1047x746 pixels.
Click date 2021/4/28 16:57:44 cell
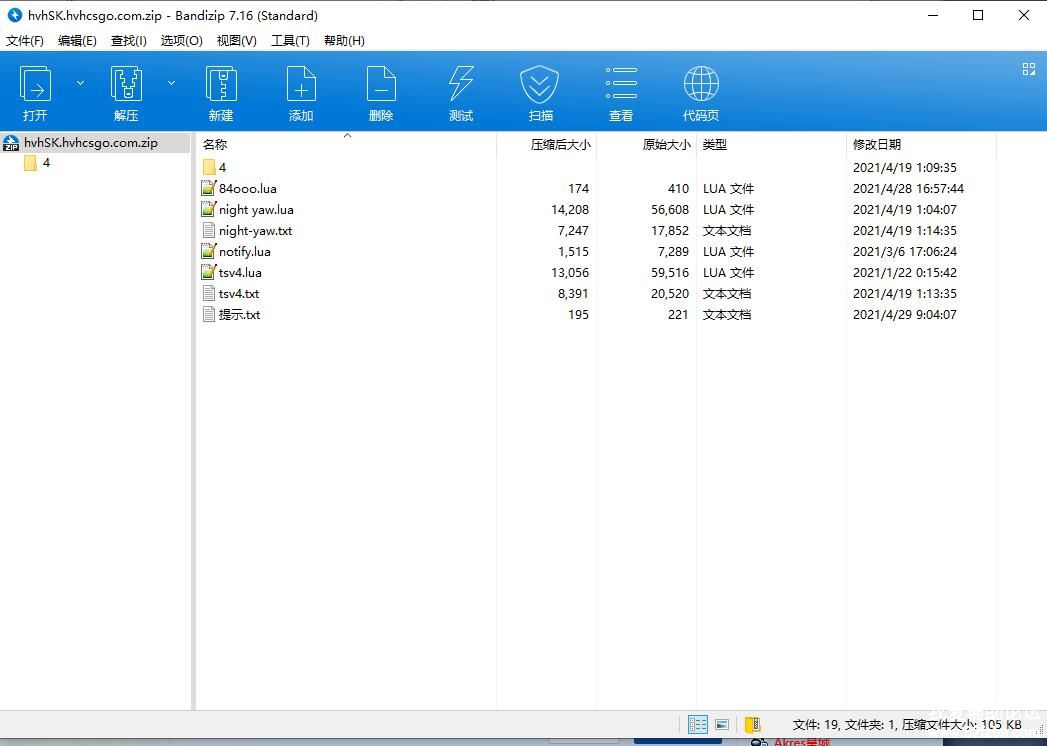pyautogui.click(x=908, y=188)
